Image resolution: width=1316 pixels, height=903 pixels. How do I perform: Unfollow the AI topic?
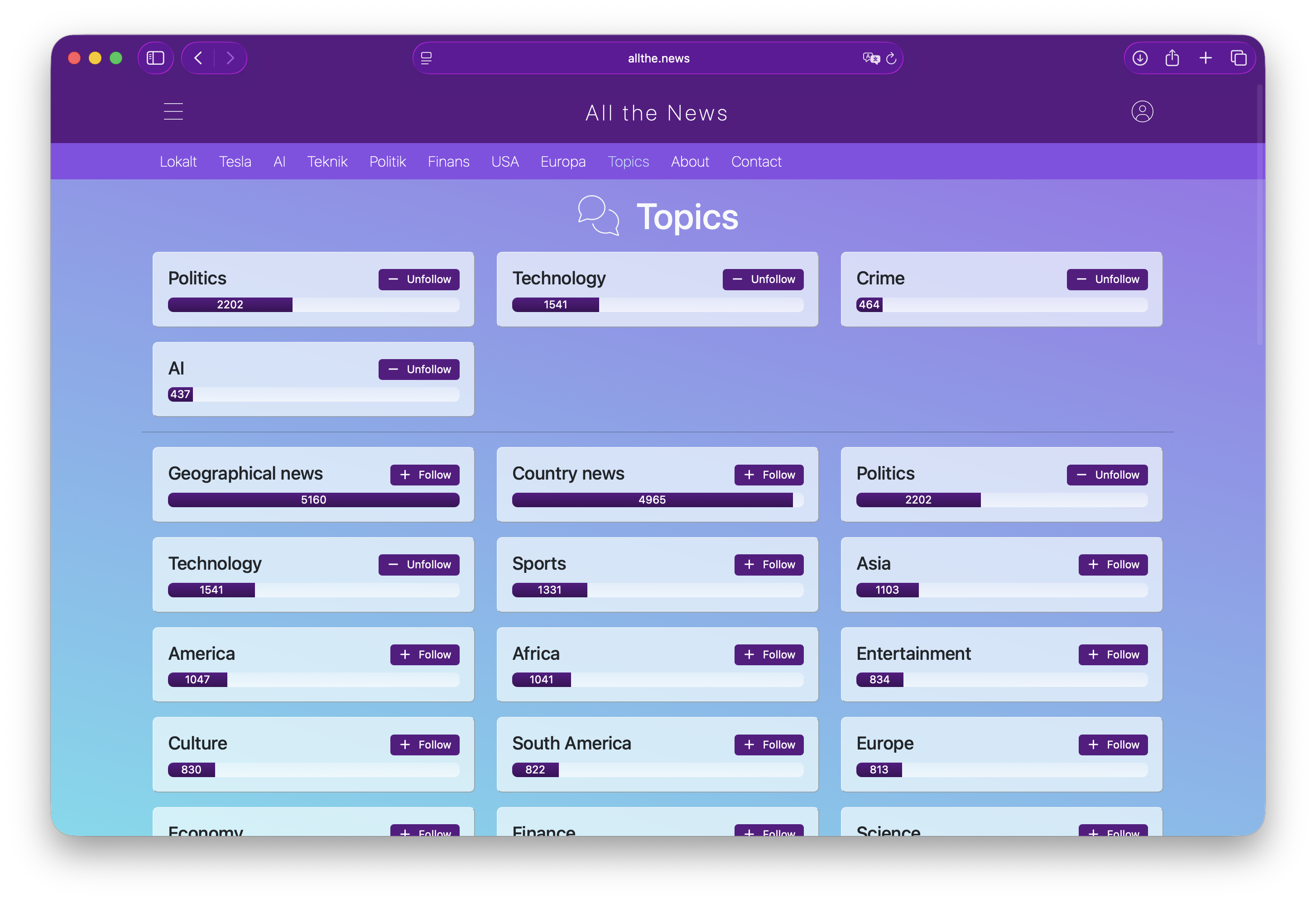coord(419,369)
